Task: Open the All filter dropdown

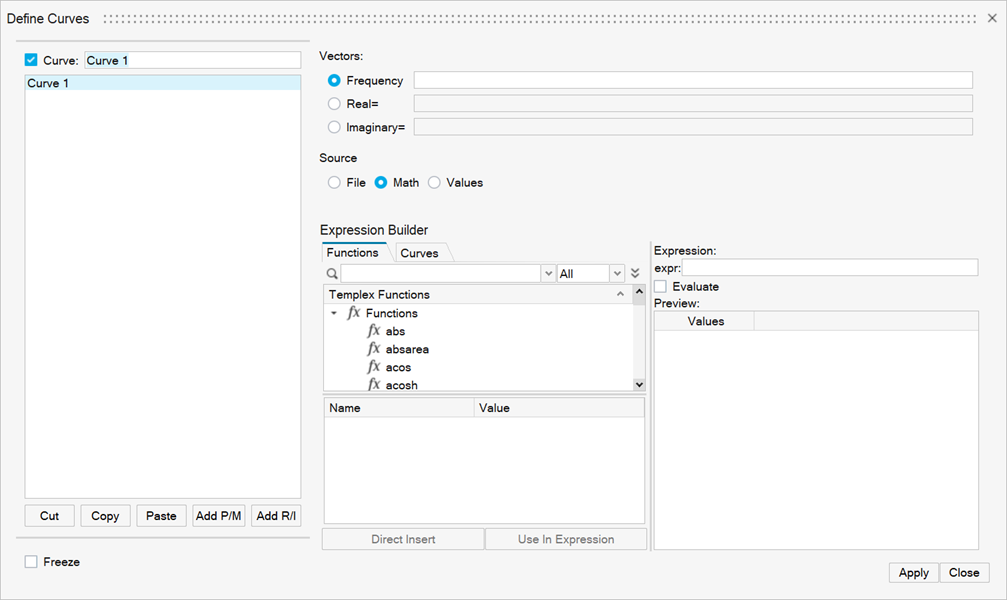Action: point(617,273)
